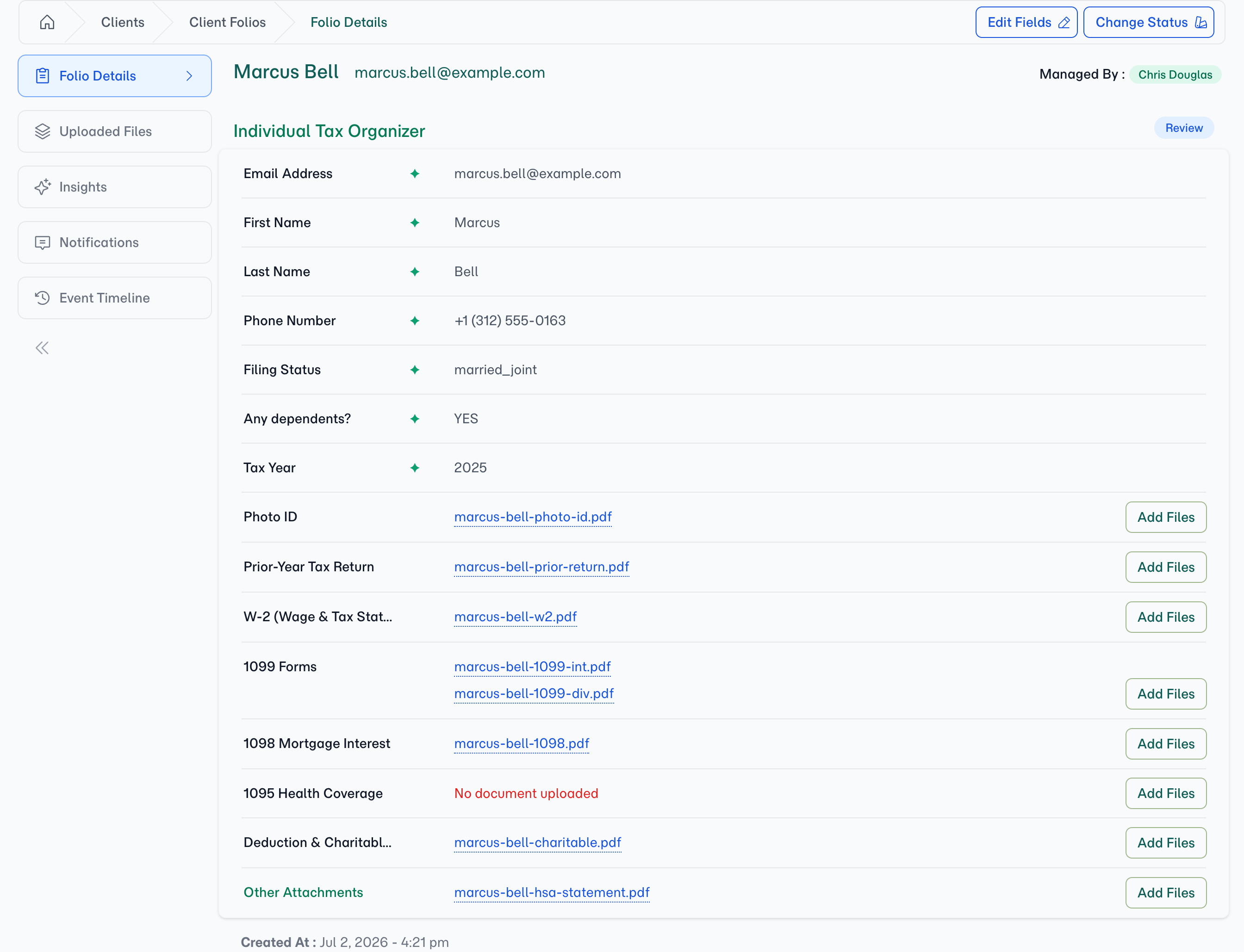Viewport: 1244px width, 952px height.
Task: Click the clipboard icon beside Folio Details
Action: [x=43, y=76]
